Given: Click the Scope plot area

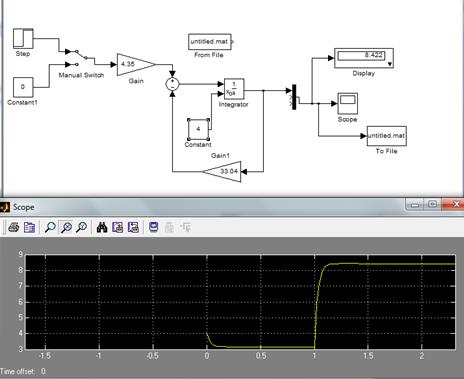Looking at the screenshot, I should (240, 302).
